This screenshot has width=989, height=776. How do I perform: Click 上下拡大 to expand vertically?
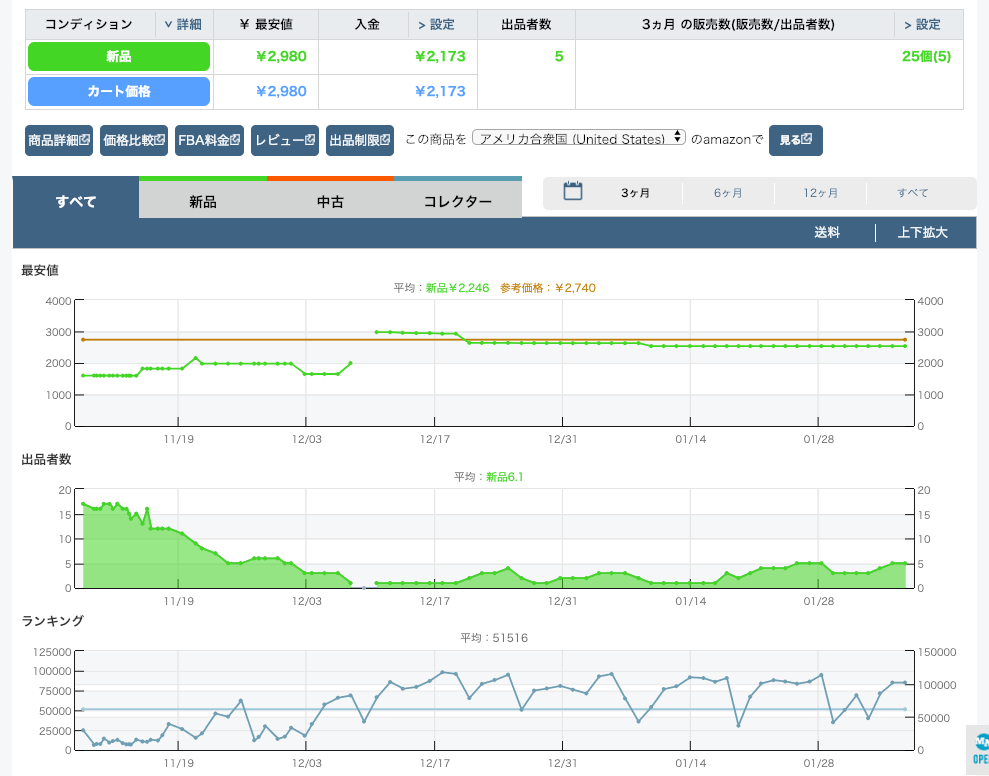coord(922,232)
